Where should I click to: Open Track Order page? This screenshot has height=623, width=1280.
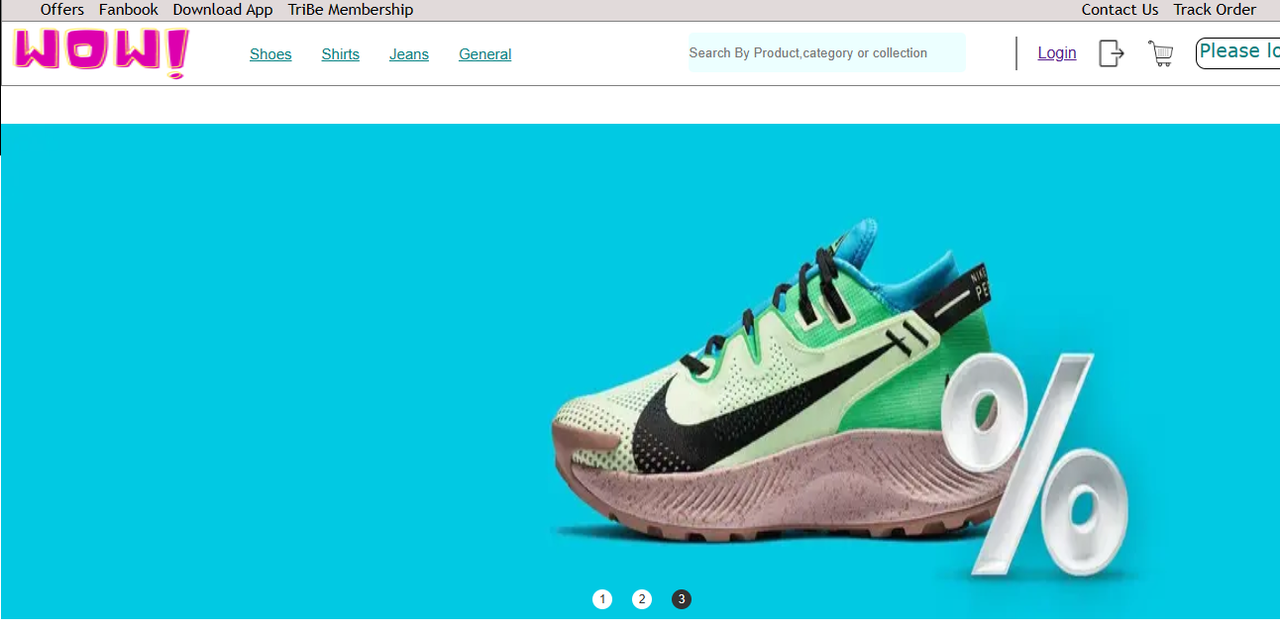(1214, 10)
